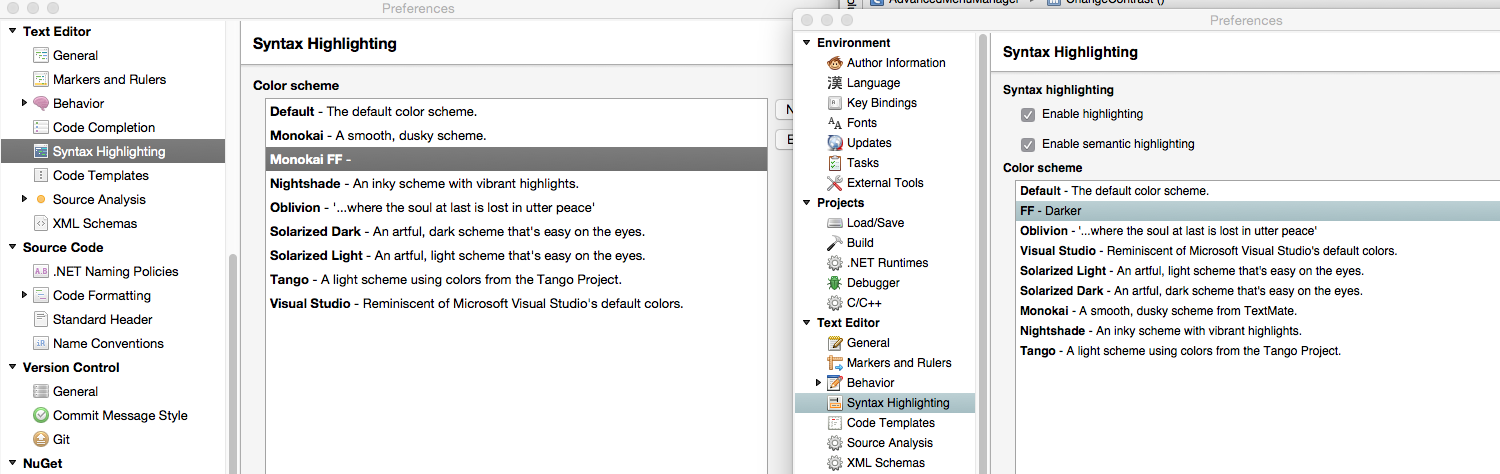Click the Build hammer icon
The width and height of the screenshot is (1500, 474).
[x=835, y=243]
